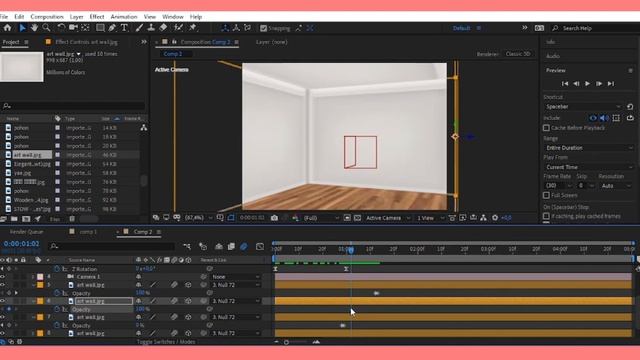Hide the Camera 1 layer

tap(2, 277)
